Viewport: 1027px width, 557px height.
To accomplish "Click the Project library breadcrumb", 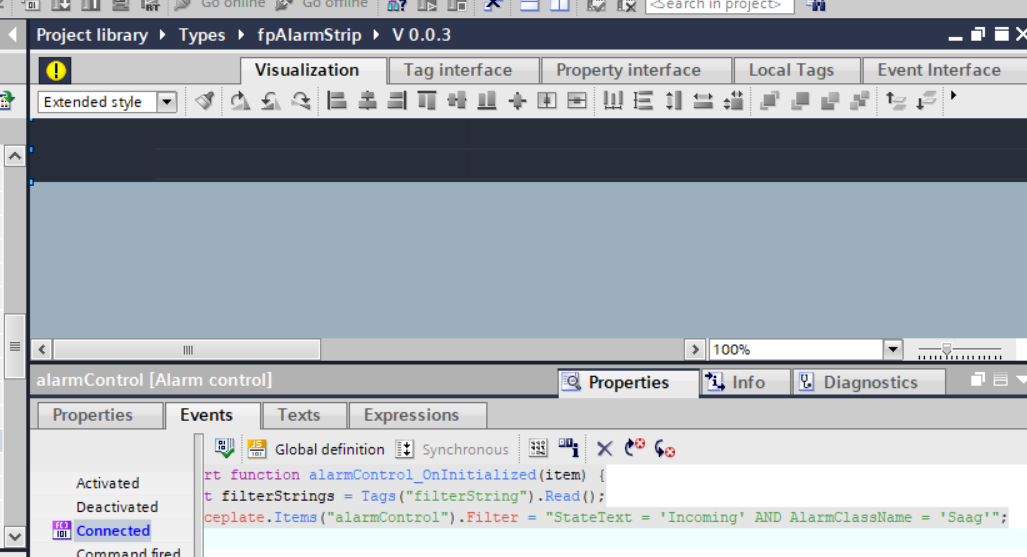I will (92, 35).
